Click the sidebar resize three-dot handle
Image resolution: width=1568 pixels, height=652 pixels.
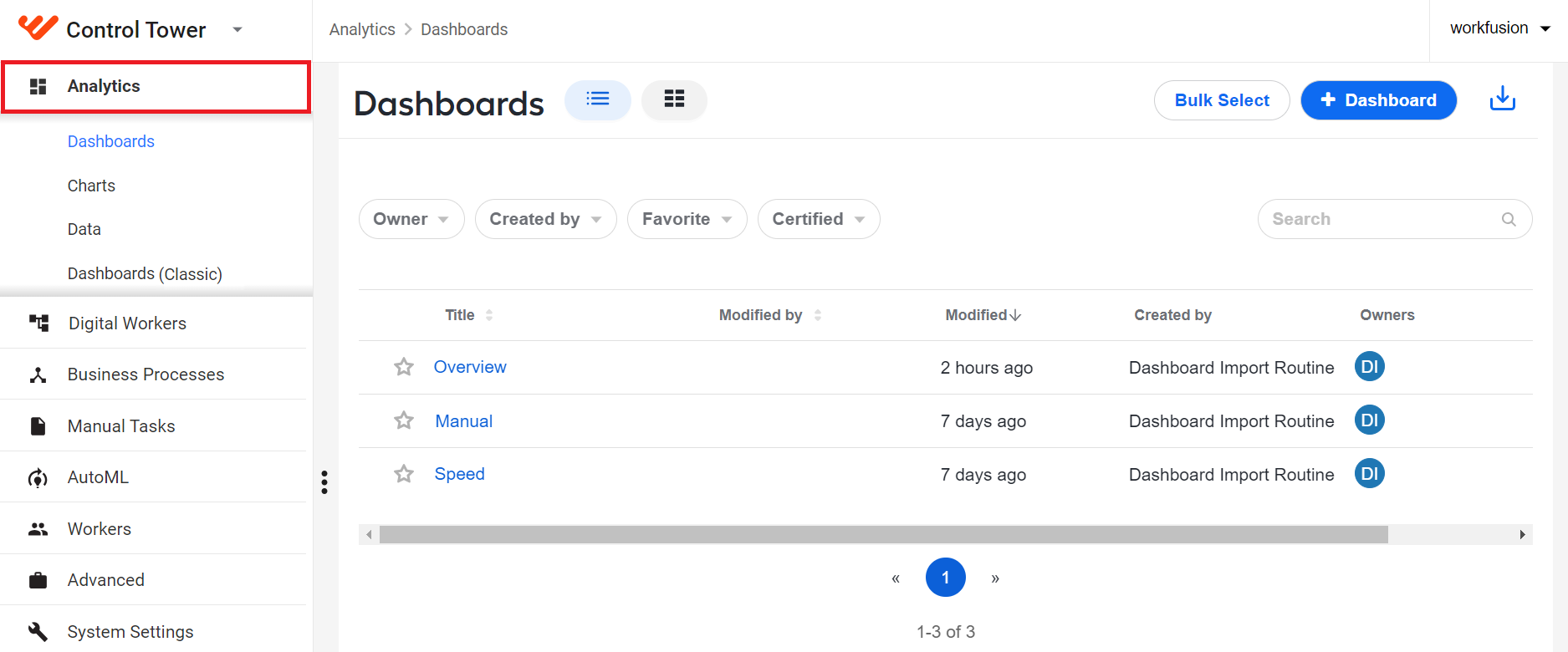tap(324, 481)
